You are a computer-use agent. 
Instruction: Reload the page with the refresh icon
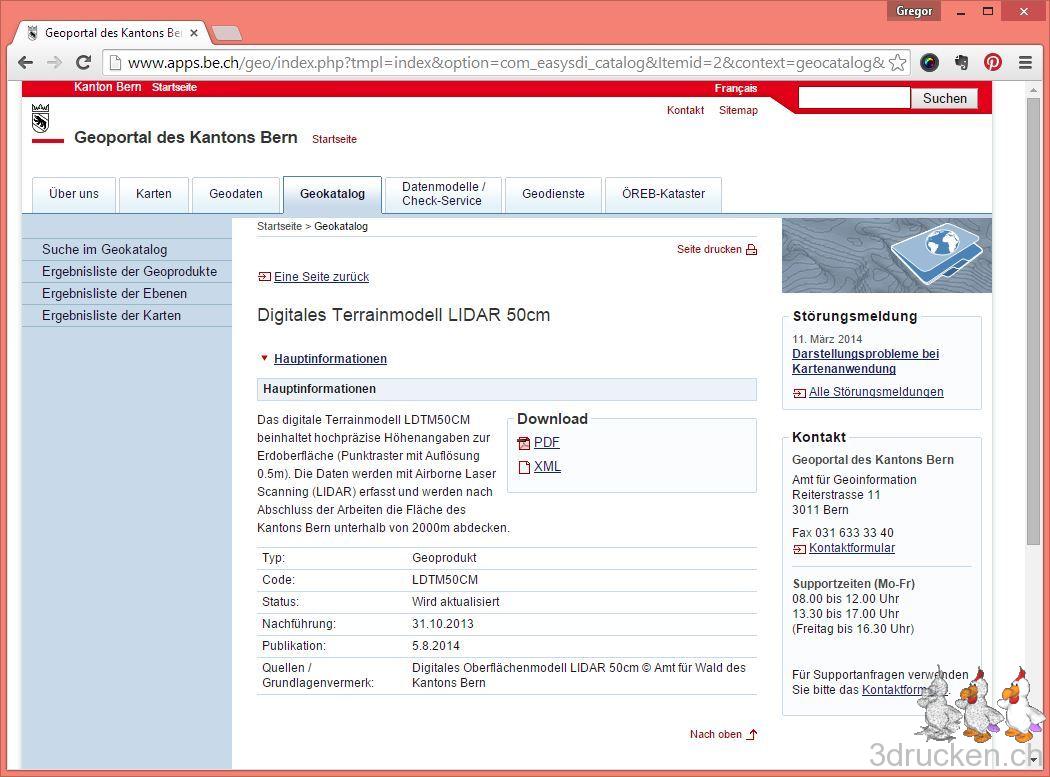[83, 62]
